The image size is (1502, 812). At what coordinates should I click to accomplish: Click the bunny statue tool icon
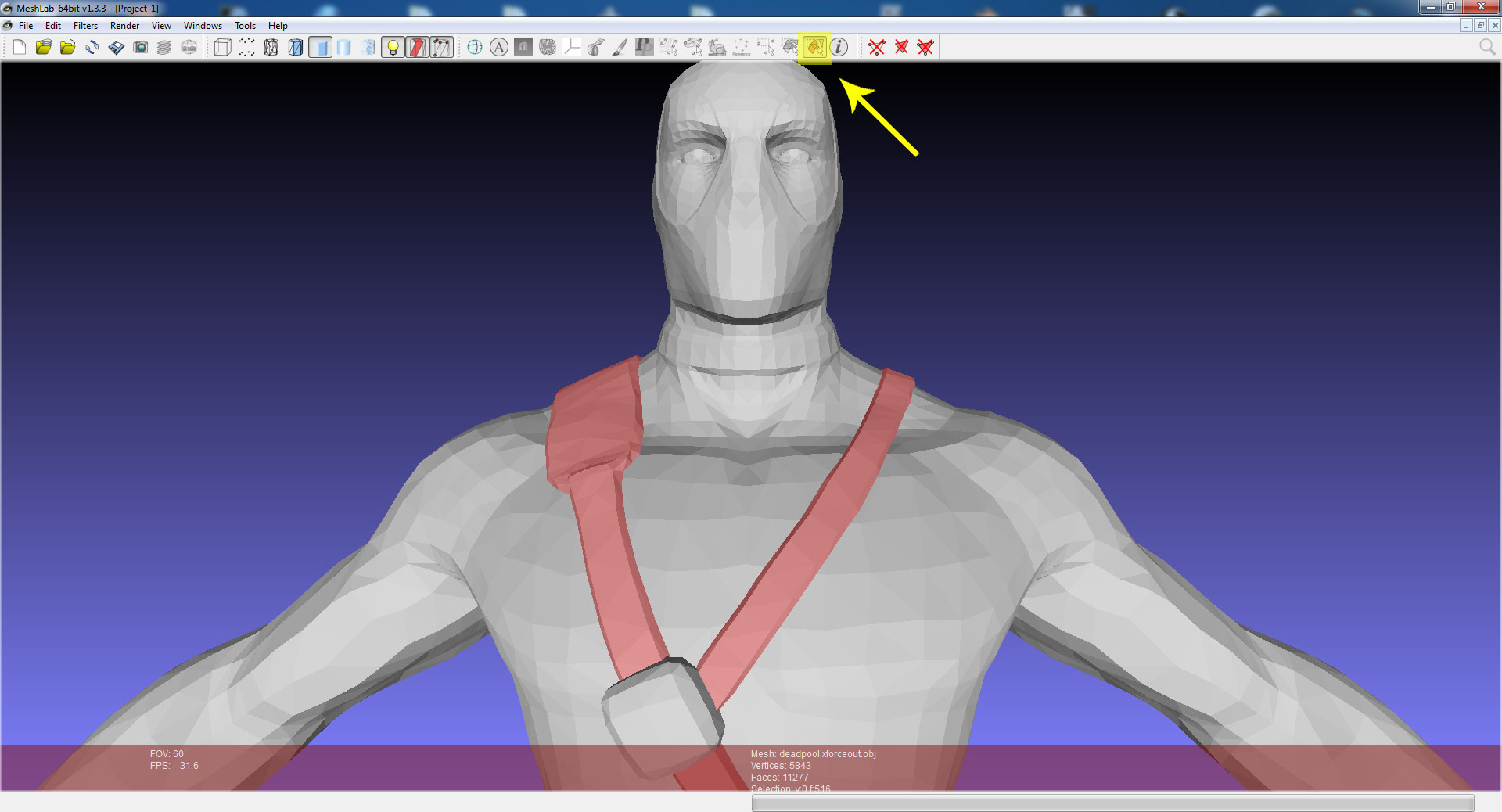[x=717, y=48]
